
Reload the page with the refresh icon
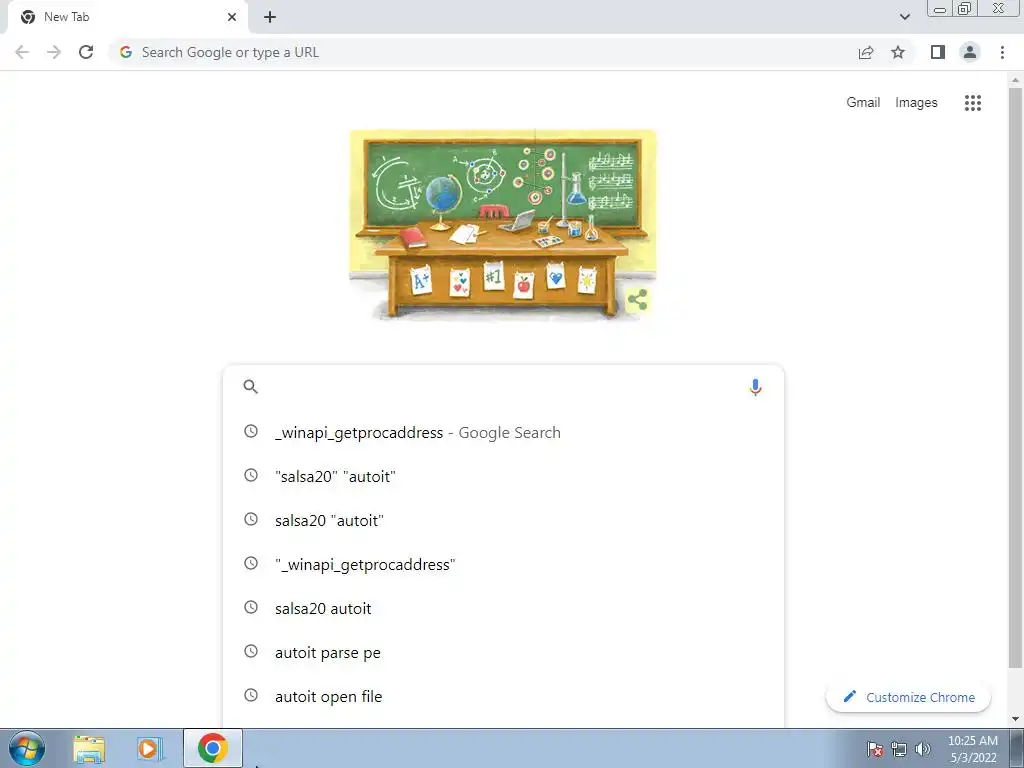point(86,52)
